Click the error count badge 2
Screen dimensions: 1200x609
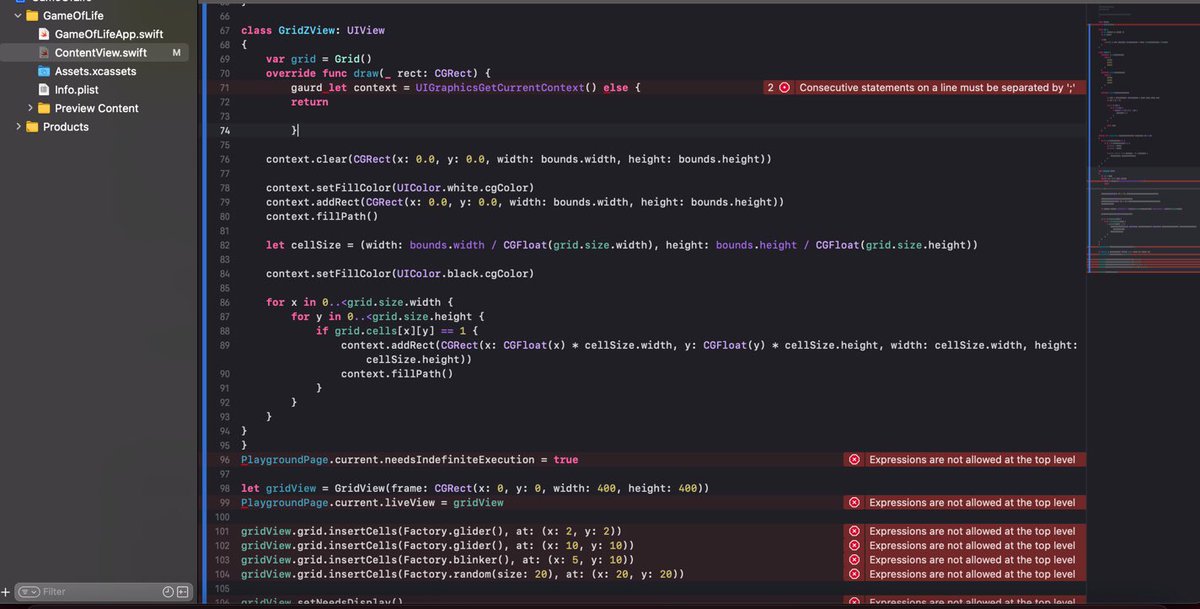[771, 88]
